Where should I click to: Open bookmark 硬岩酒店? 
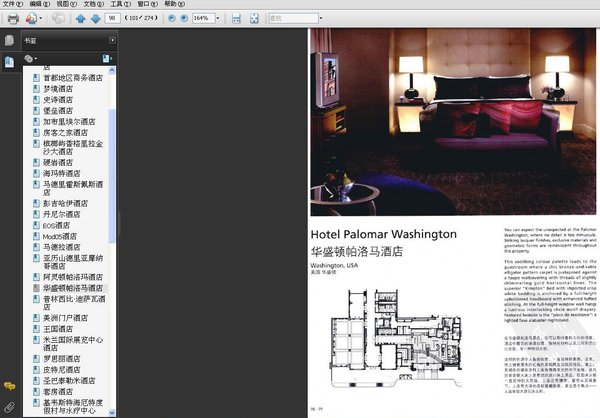58,162
